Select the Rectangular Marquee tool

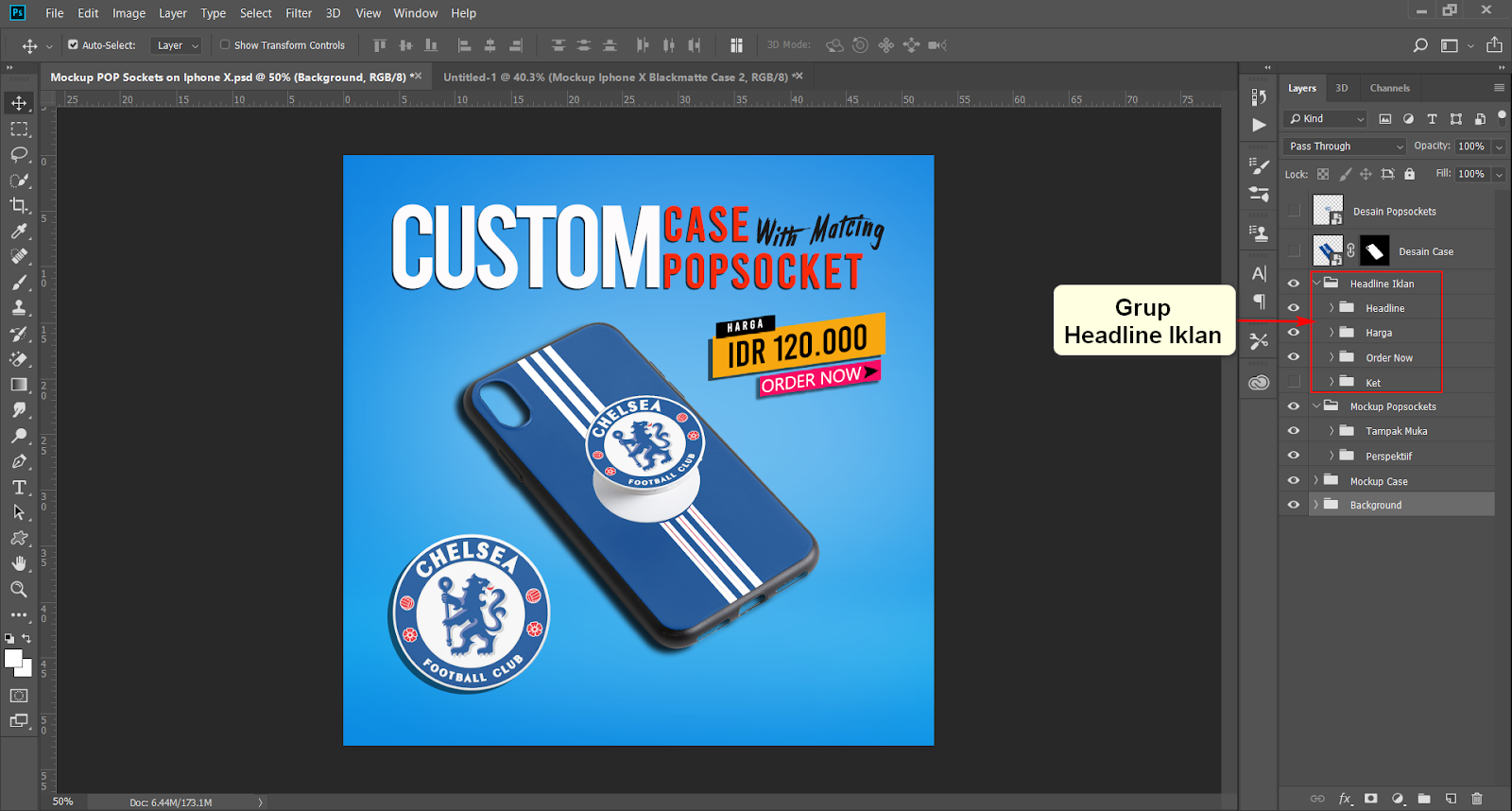coord(19,129)
